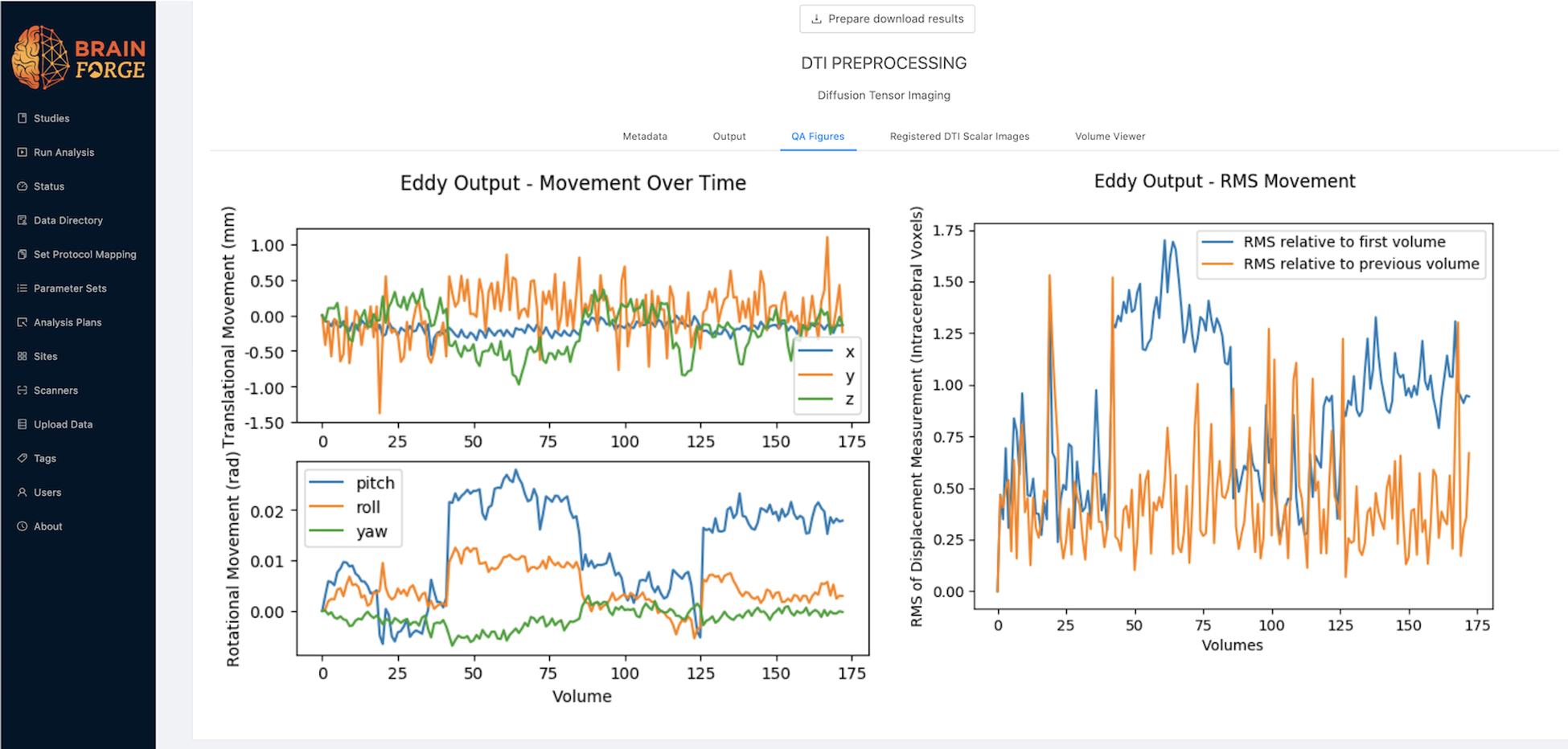The width and height of the screenshot is (1568, 749).
Task: Switch to the Metadata tab
Action: tap(645, 136)
